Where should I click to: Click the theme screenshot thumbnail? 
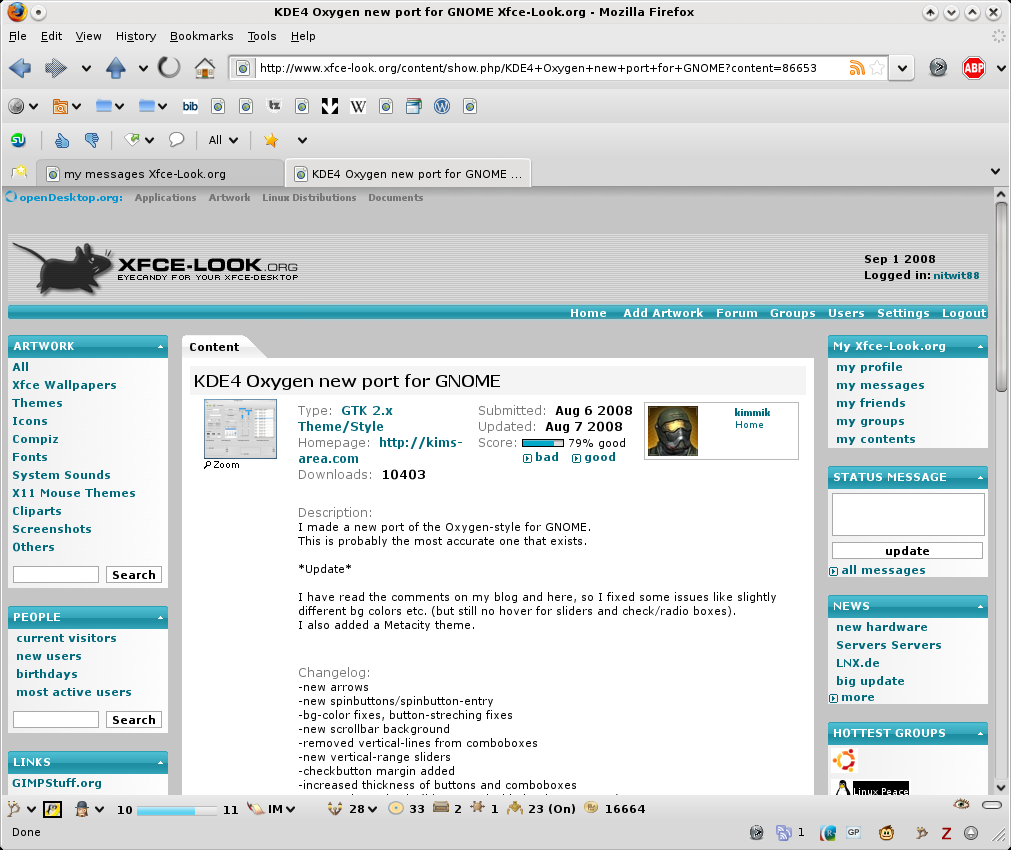click(240, 429)
